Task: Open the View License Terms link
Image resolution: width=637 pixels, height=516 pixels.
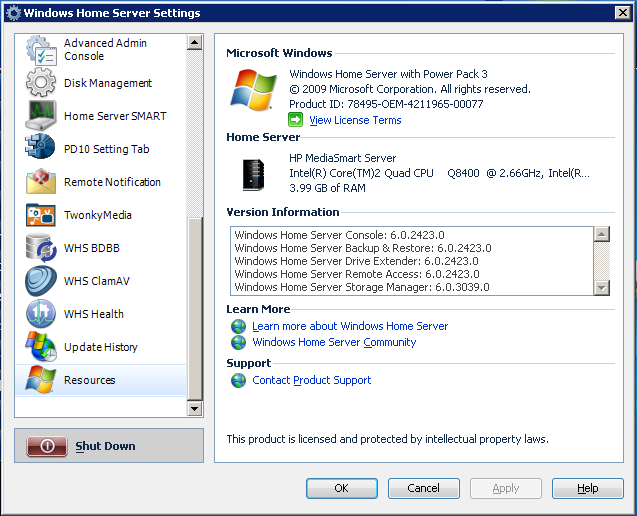Action: pyautogui.click(x=355, y=120)
